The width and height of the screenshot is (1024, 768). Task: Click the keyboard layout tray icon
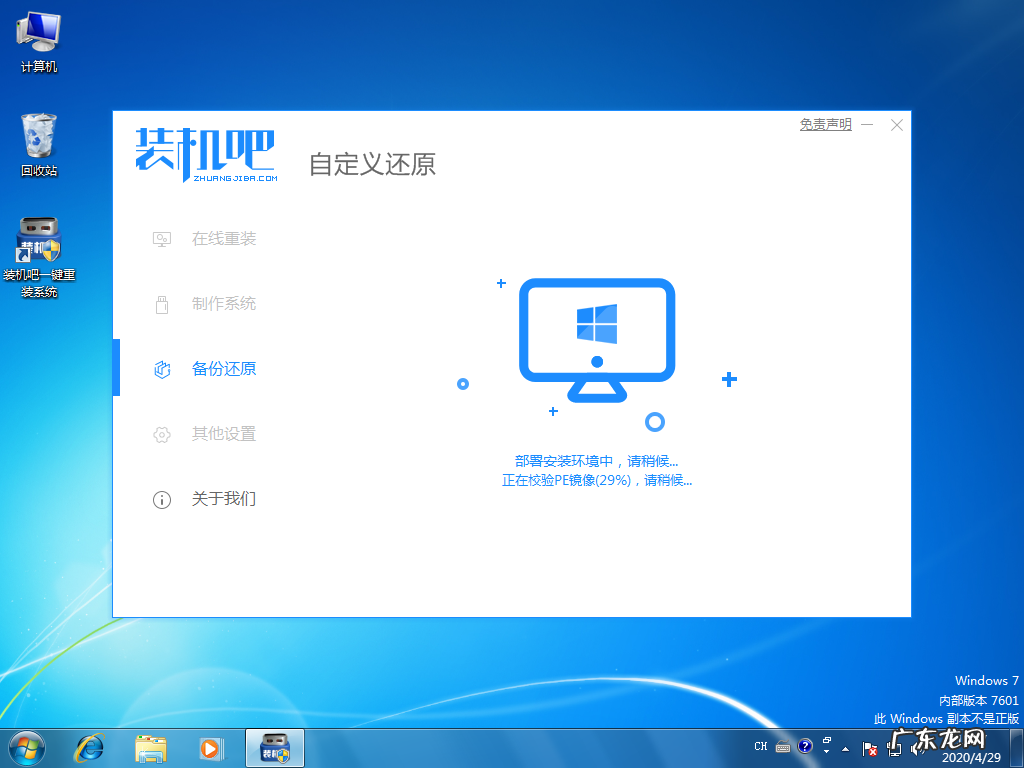[x=783, y=747]
